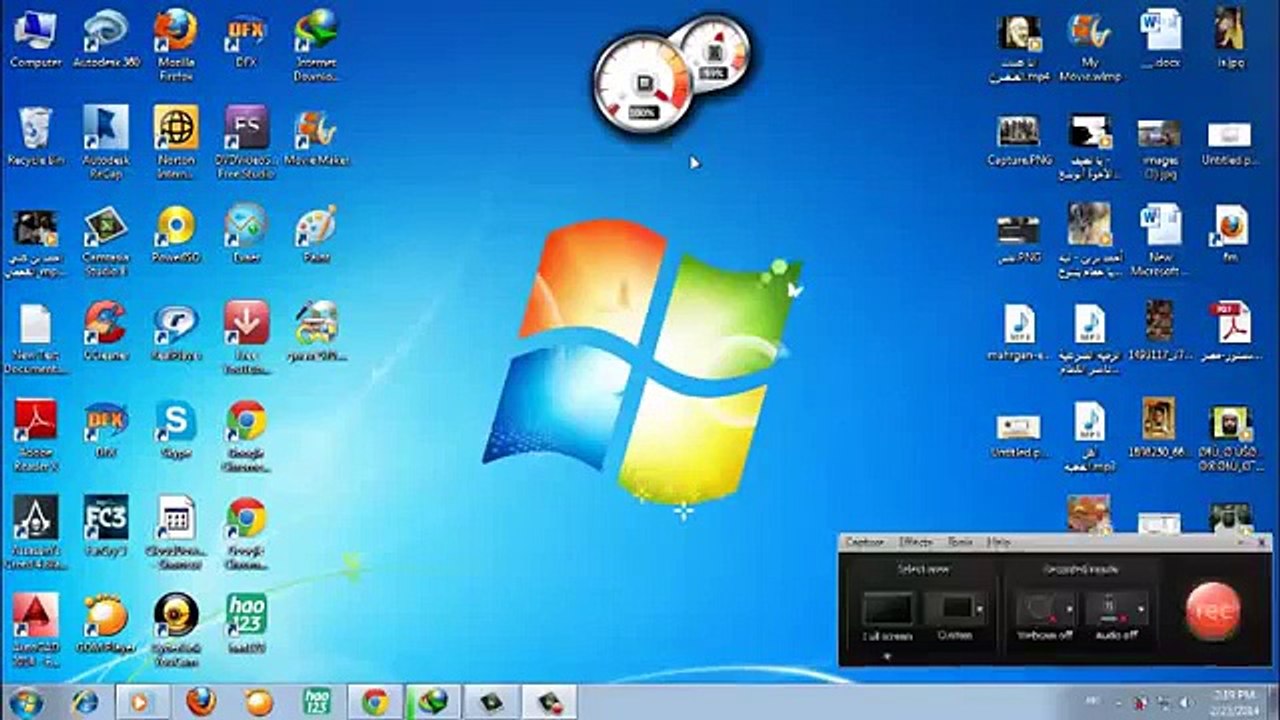Expand the arrow below Full screen

[887, 656]
